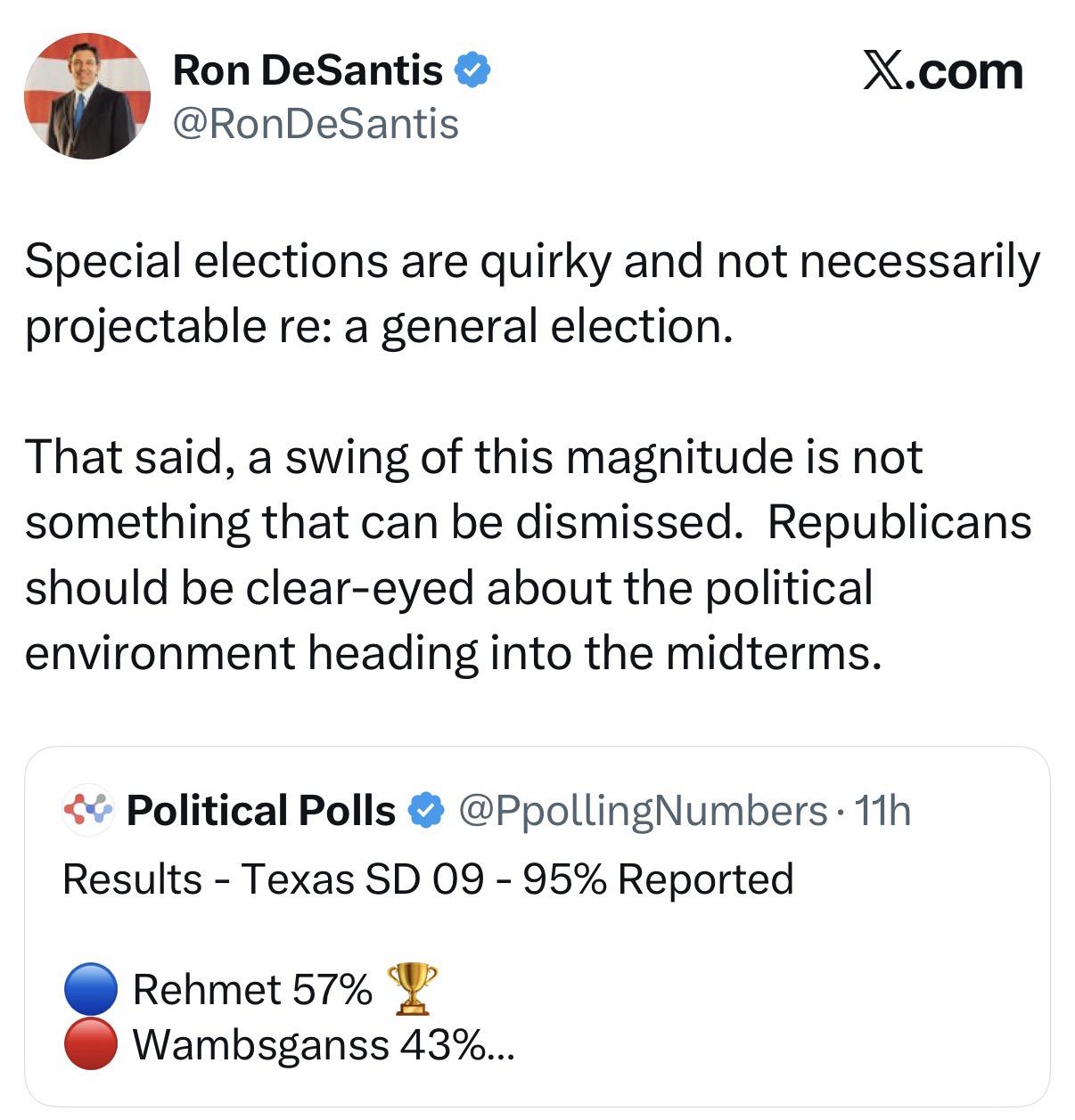
Task: Click the 'Results - Texas SD 09' line
Action: point(428,879)
